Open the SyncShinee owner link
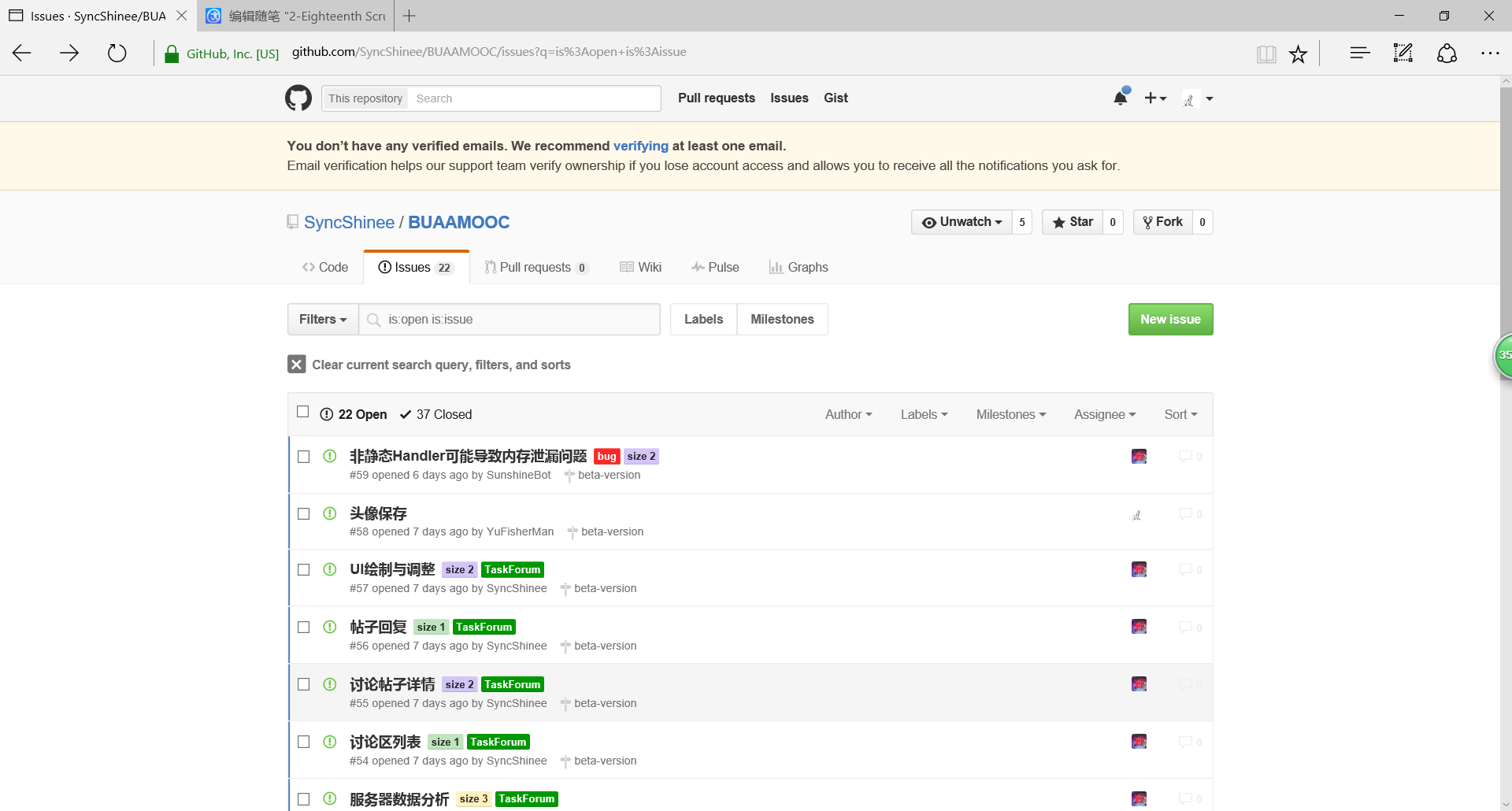 click(x=349, y=222)
